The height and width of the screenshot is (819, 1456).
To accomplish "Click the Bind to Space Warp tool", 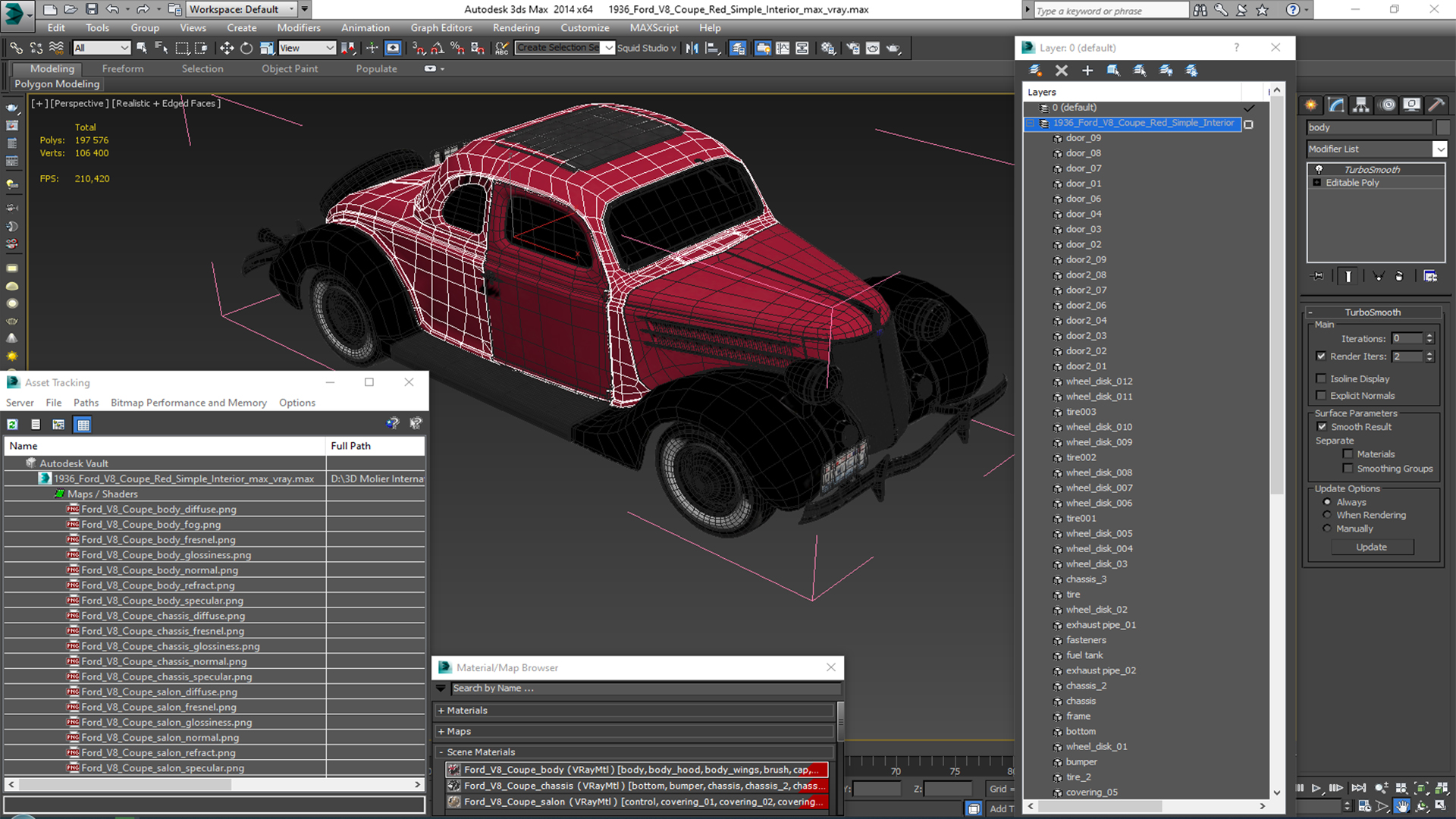I will 56,48.
